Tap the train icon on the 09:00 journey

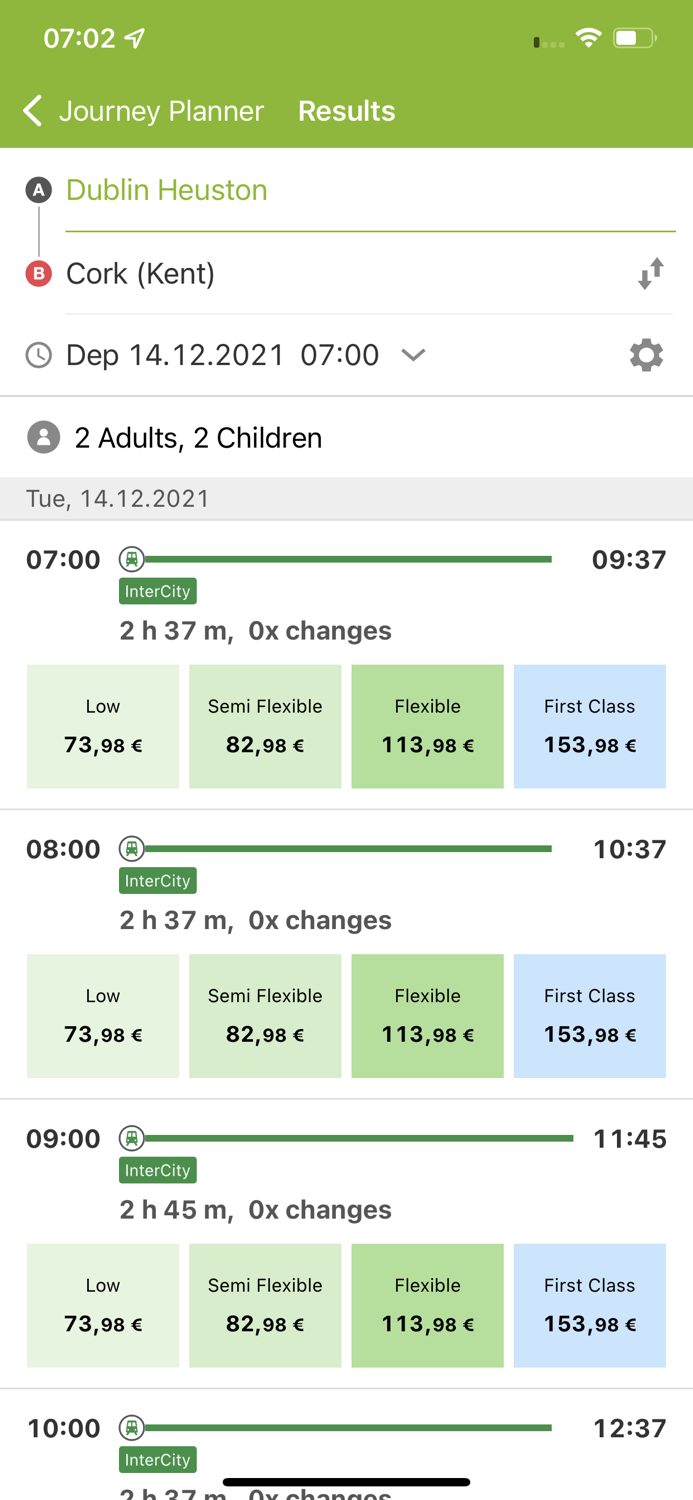(x=131, y=1138)
